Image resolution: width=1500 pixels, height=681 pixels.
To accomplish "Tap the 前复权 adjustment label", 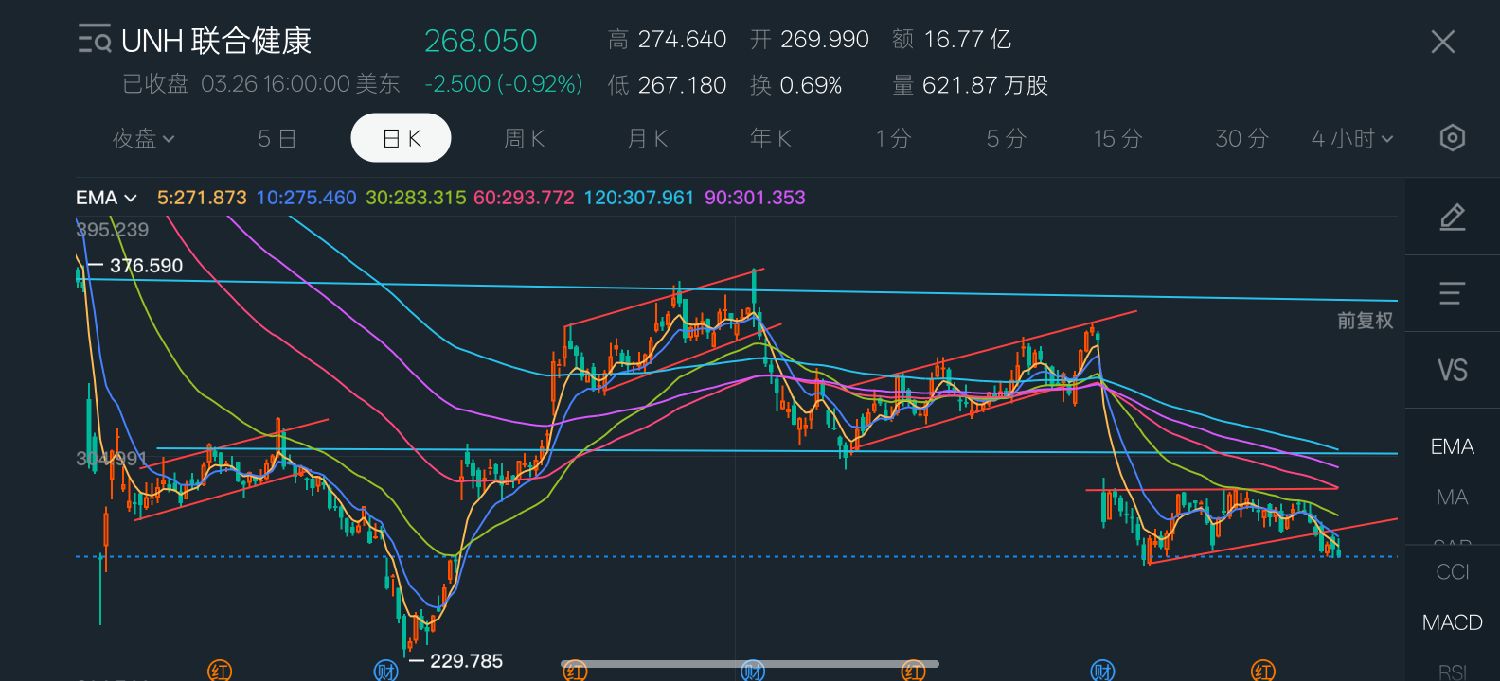I will point(1365,320).
